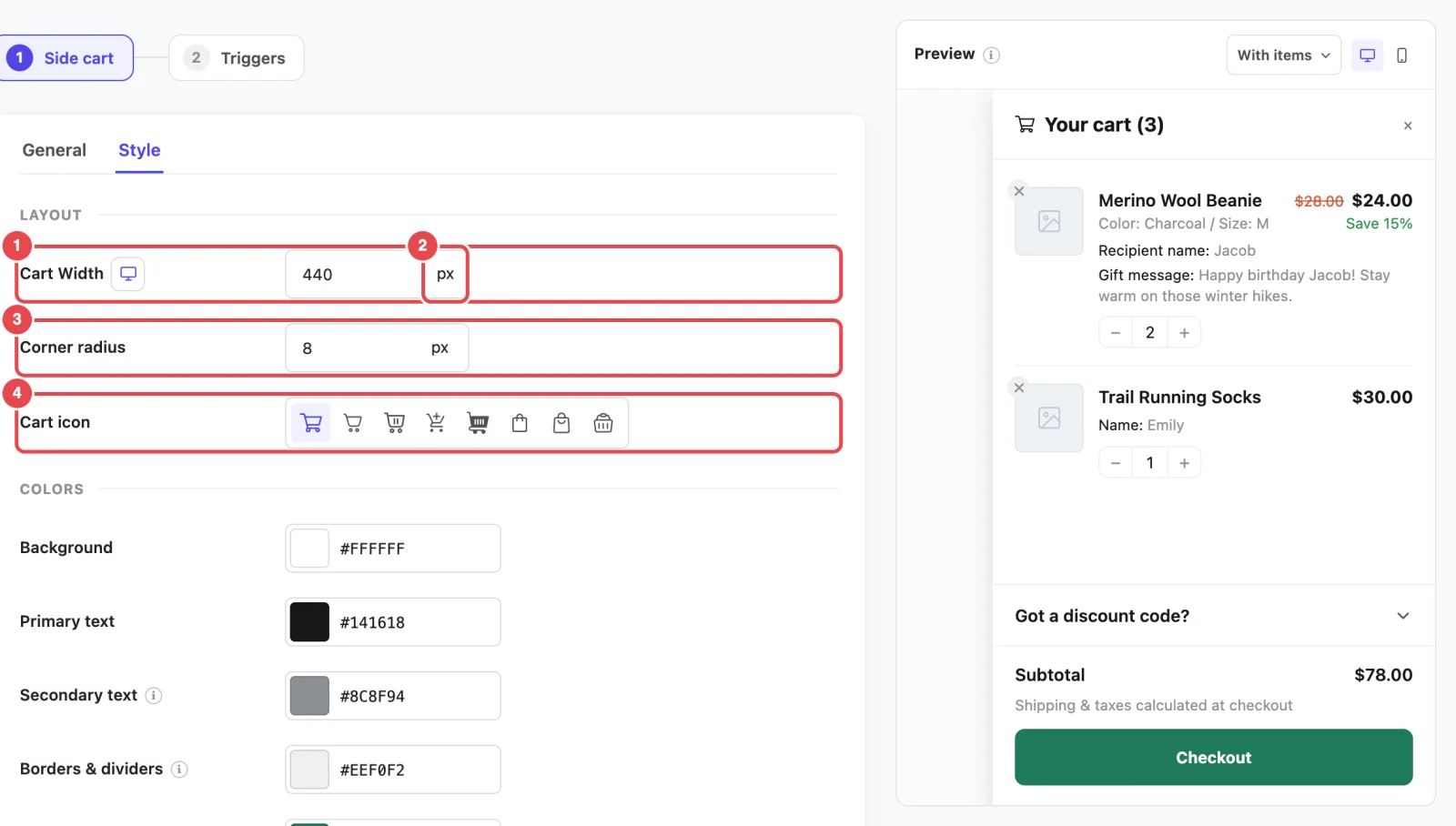
Task: Select the second outlined cart icon option
Action: 353,423
